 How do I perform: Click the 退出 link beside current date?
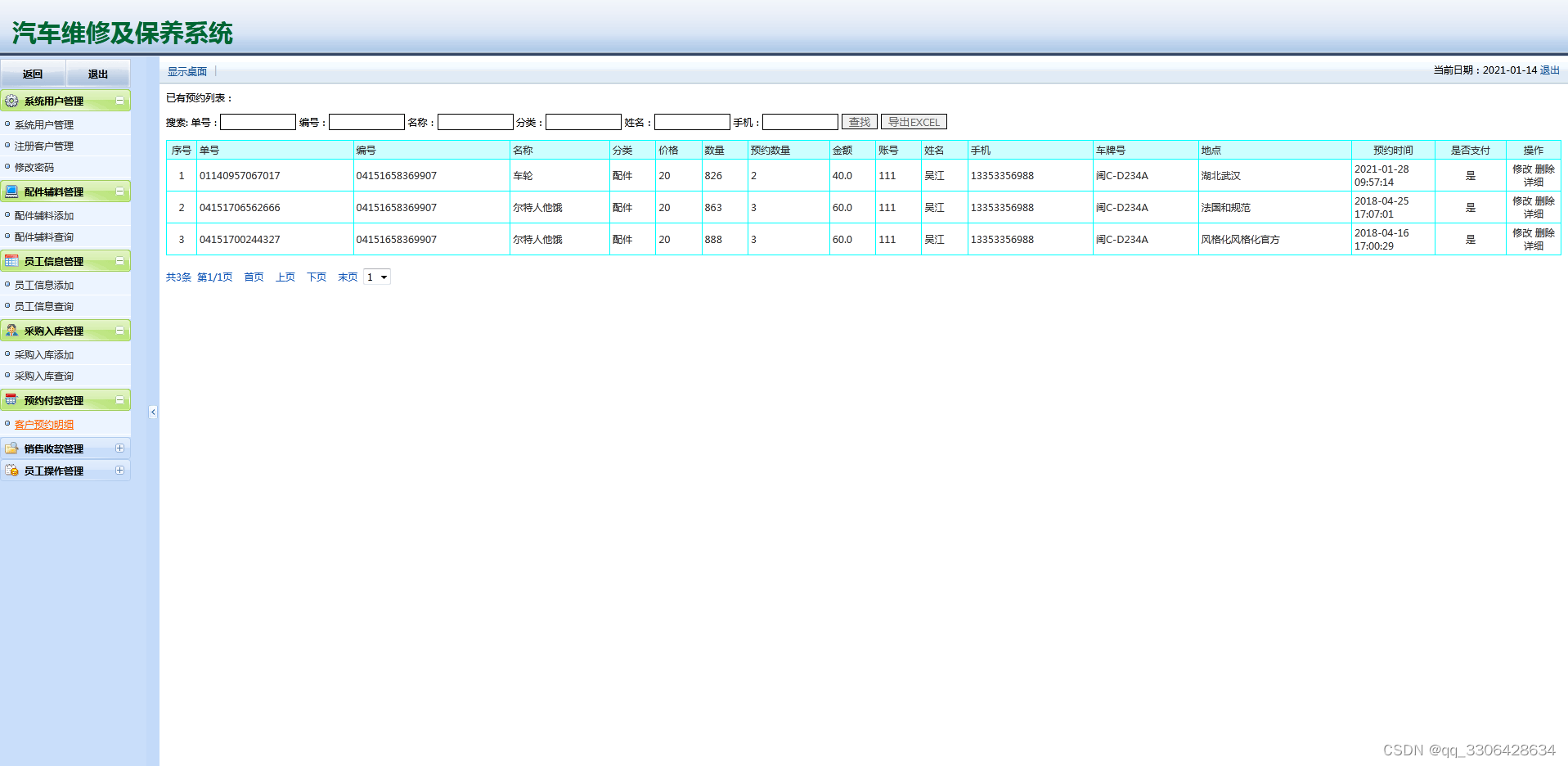tap(1549, 70)
